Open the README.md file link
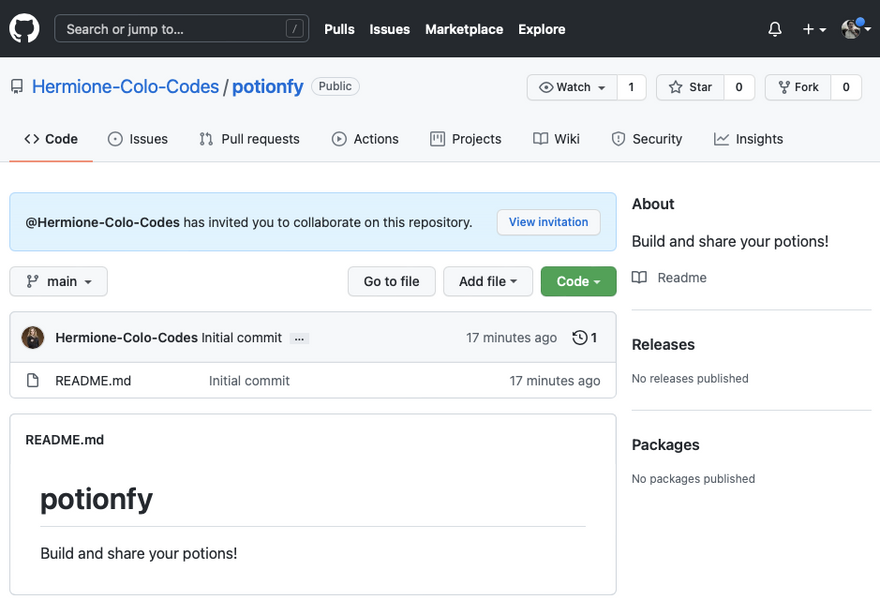Image resolution: width=880 pixels, height=603 pixels. 93,381
